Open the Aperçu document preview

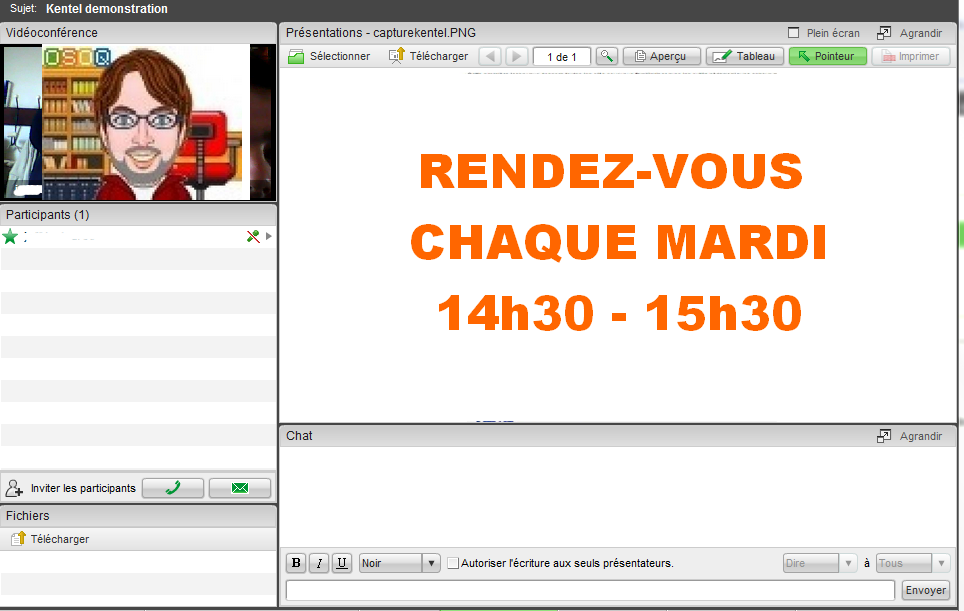pyautogui.click(x=661, y=56)
